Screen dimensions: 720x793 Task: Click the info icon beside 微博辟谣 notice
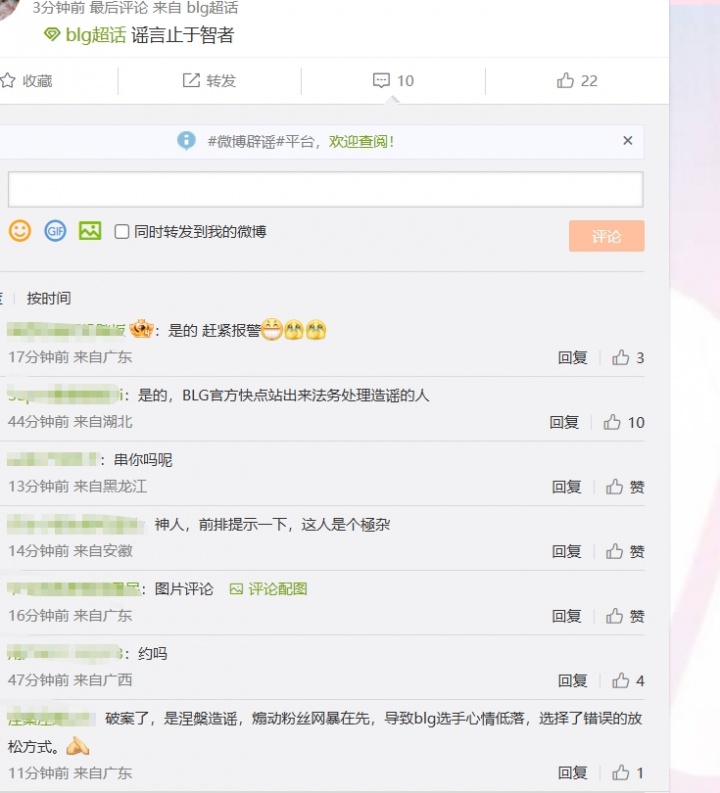click(x=186, y=141)
